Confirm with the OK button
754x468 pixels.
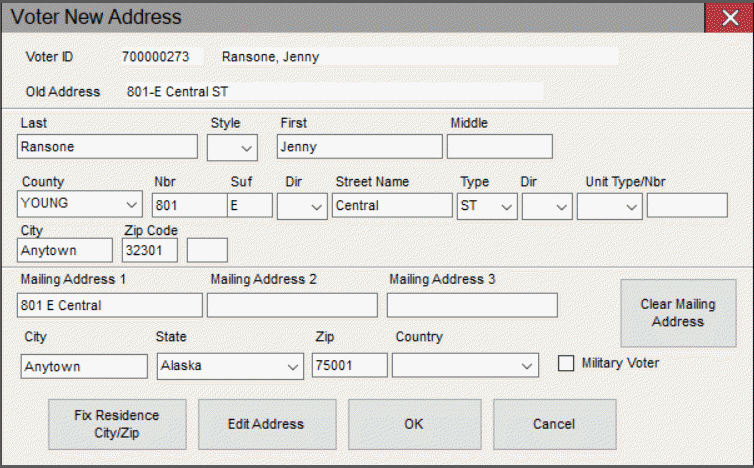[415, 424]
